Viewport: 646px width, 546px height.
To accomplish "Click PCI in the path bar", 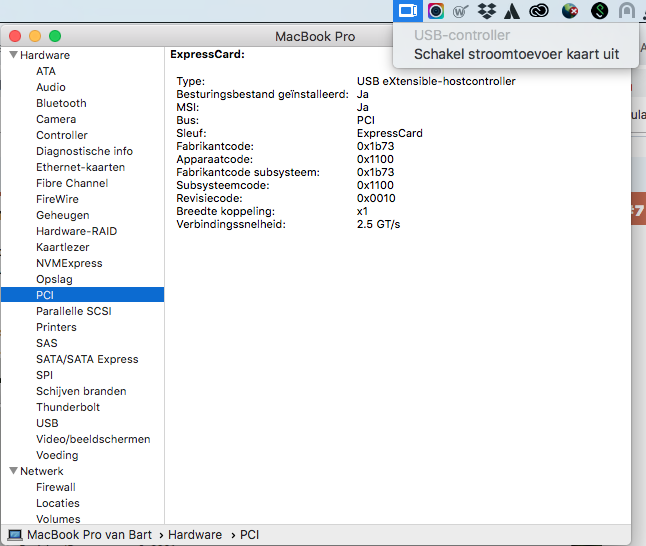I will [x=250, y=534].
